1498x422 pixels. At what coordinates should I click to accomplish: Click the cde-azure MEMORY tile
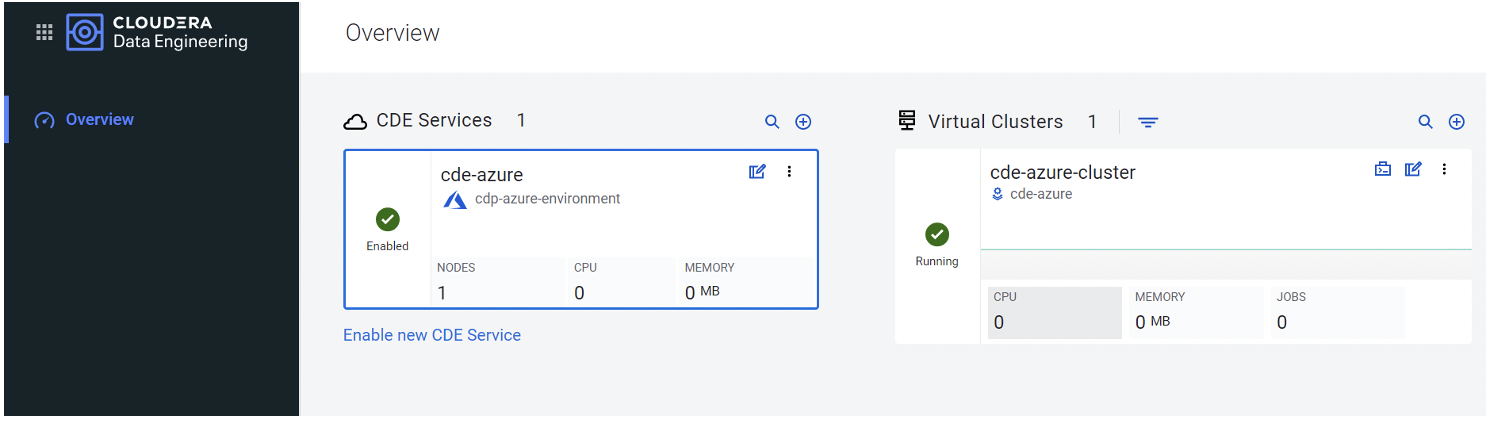(746, 281)
